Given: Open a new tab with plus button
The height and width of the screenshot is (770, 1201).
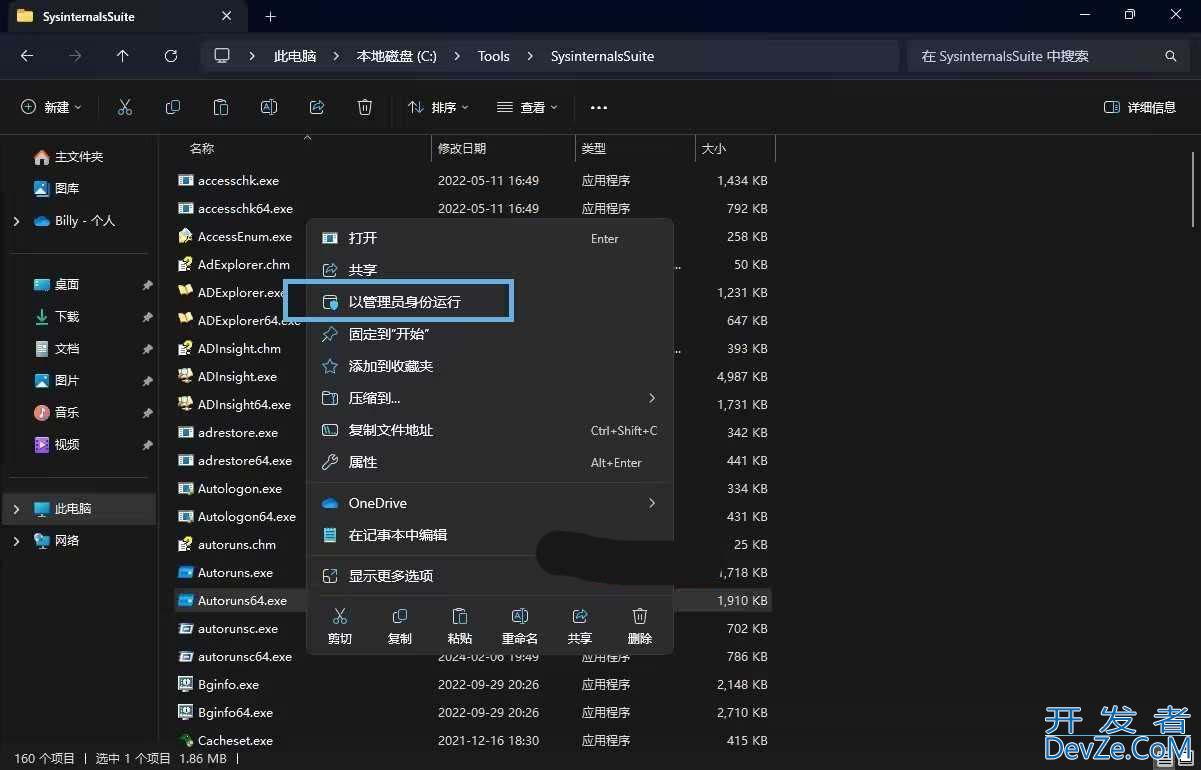Looking at the screenshot, I should pyautogui.click(x=270, y=16).
